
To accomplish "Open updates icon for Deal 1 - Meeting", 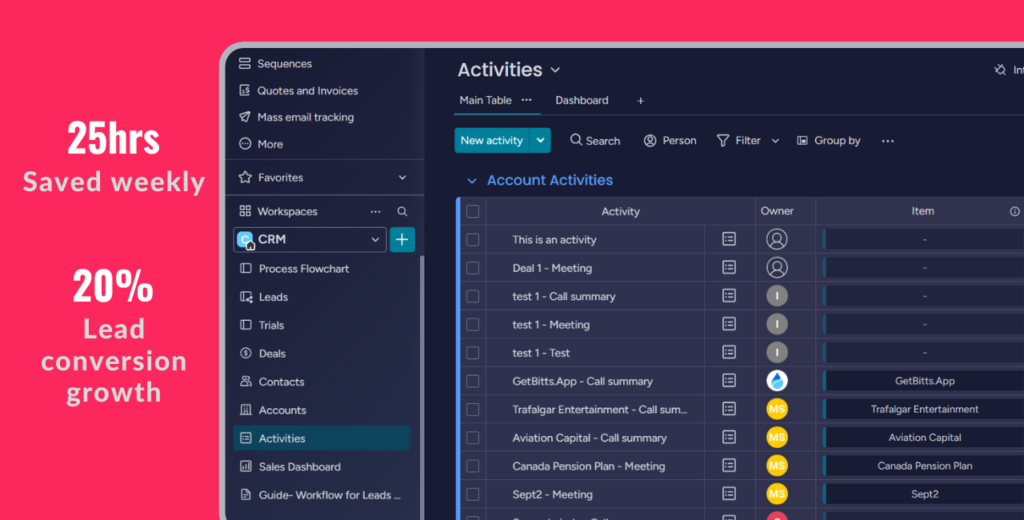I will (729, 268).
